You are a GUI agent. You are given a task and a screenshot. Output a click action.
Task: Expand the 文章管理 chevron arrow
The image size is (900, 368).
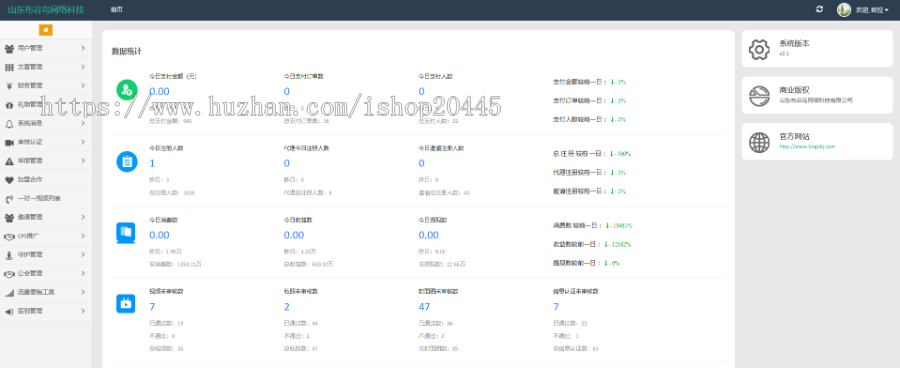tap(83, 67)
